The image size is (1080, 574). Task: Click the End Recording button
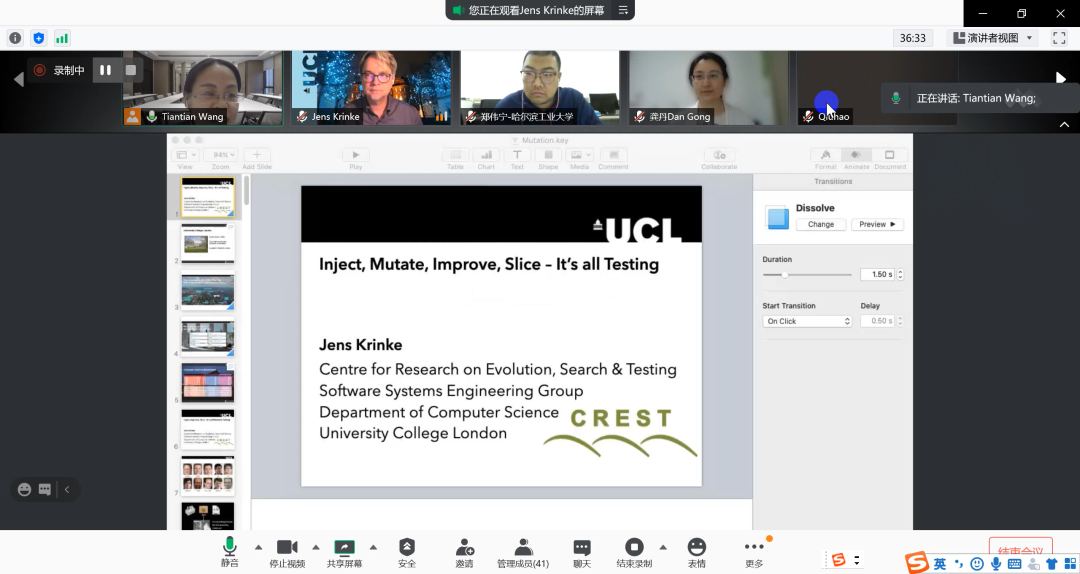point(634,548)
